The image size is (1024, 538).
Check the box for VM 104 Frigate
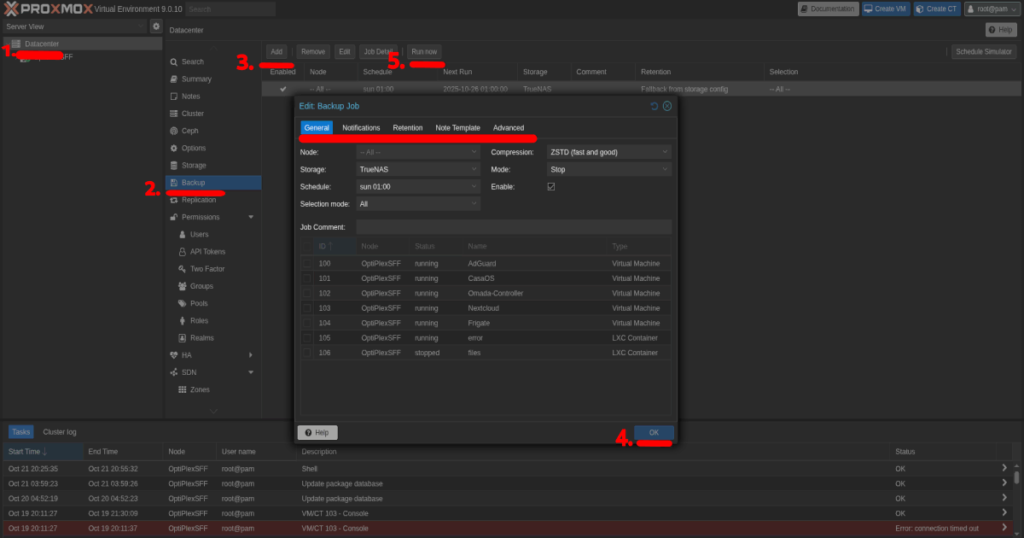[x=307, y=323]
